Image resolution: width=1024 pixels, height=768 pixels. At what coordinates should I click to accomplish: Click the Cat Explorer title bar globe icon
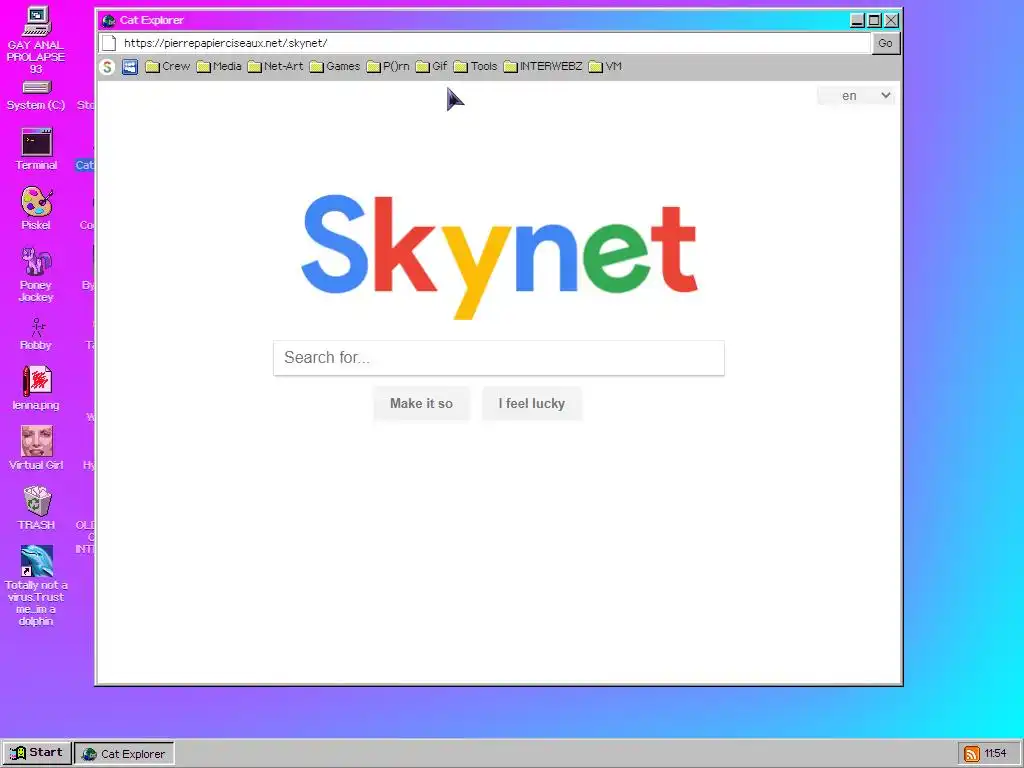coord(108,20)
